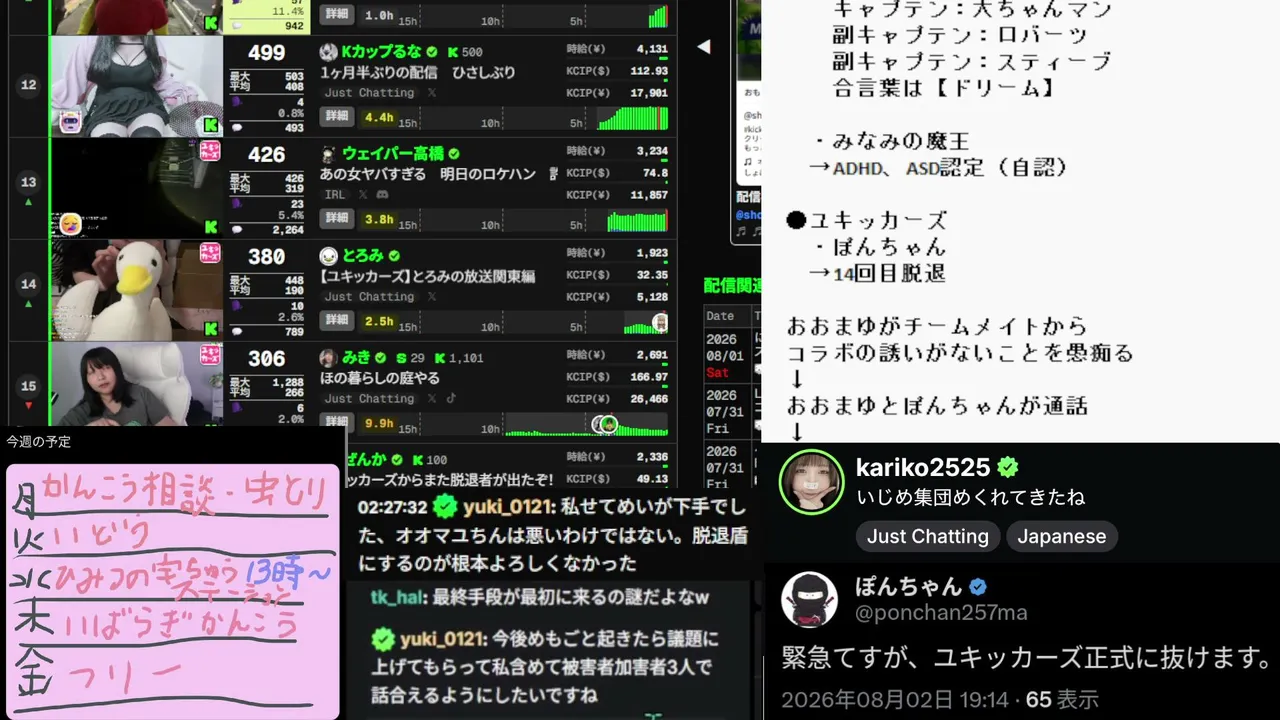
Task: Select the Just Chatting category of Kカップるな
Action: 369,93
